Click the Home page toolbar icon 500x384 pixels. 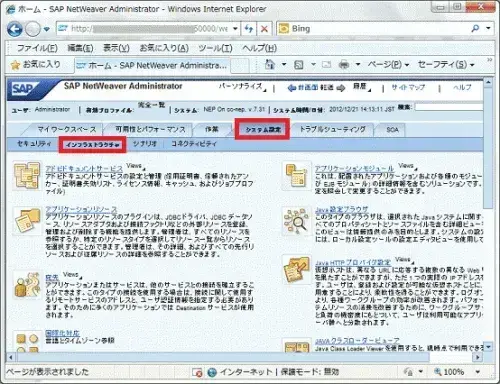pos(270,64)
